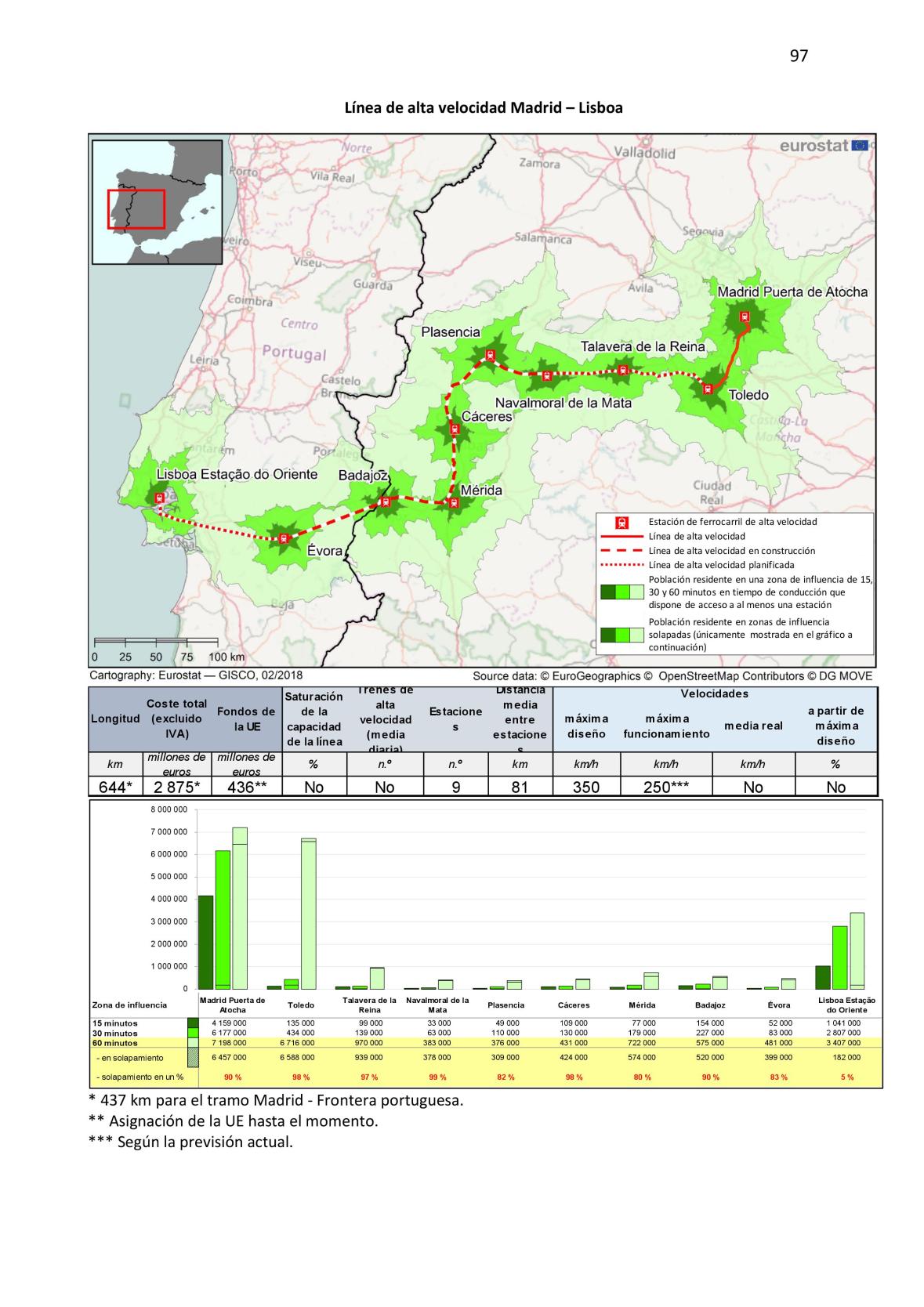
Task: Click the Cáceres station icon
Action: 454,429
